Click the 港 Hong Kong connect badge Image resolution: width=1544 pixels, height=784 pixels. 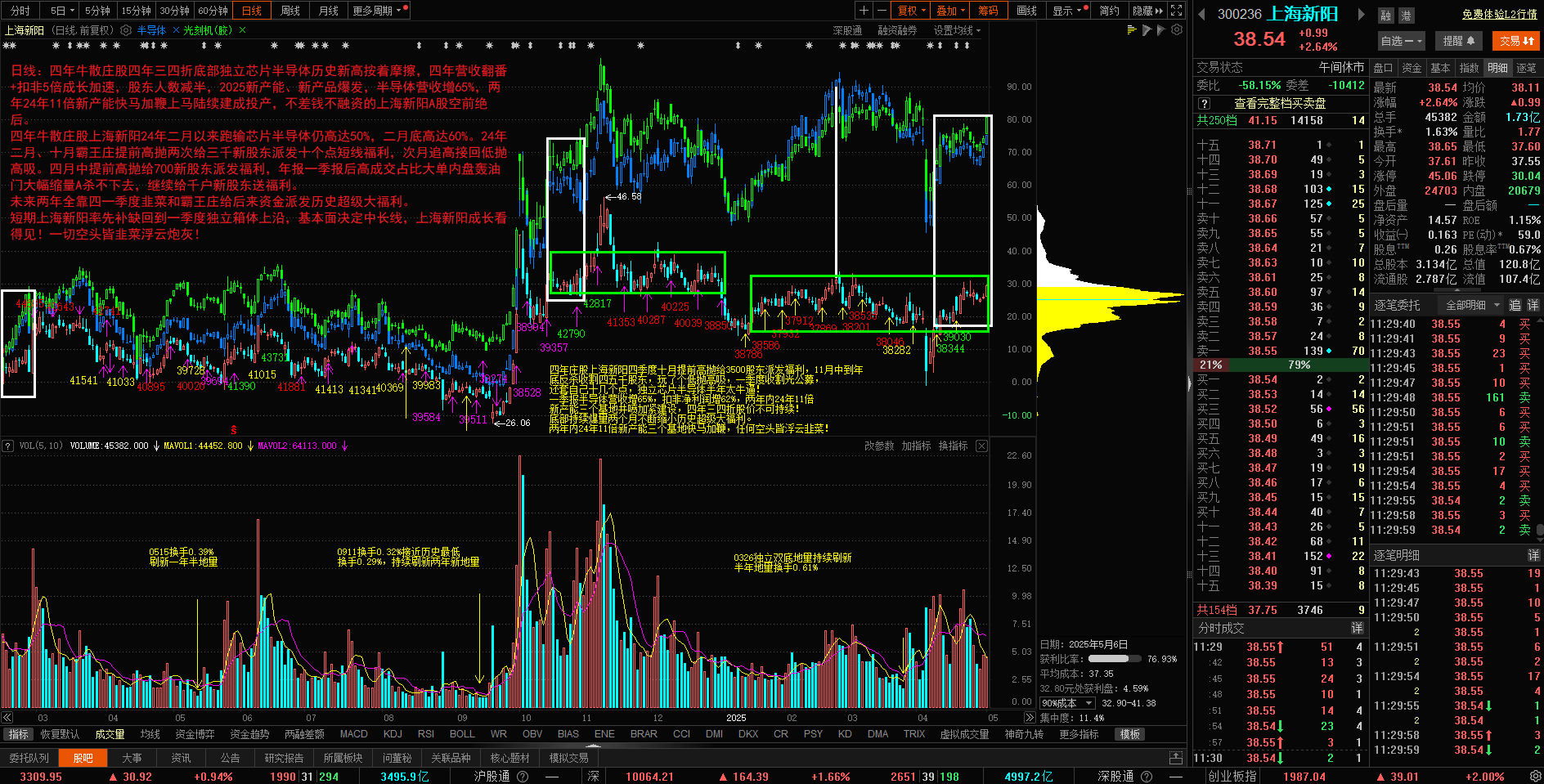[1406, 16]
